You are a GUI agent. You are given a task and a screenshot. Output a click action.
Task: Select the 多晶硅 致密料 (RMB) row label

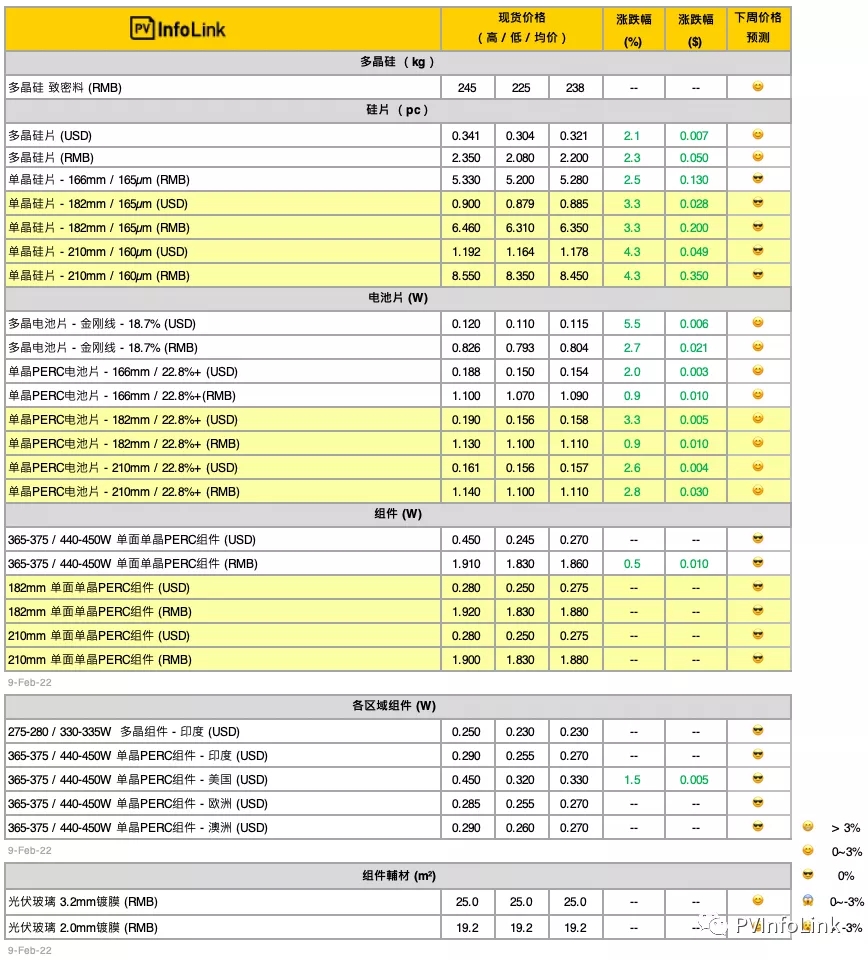click(x=65, y=88)
